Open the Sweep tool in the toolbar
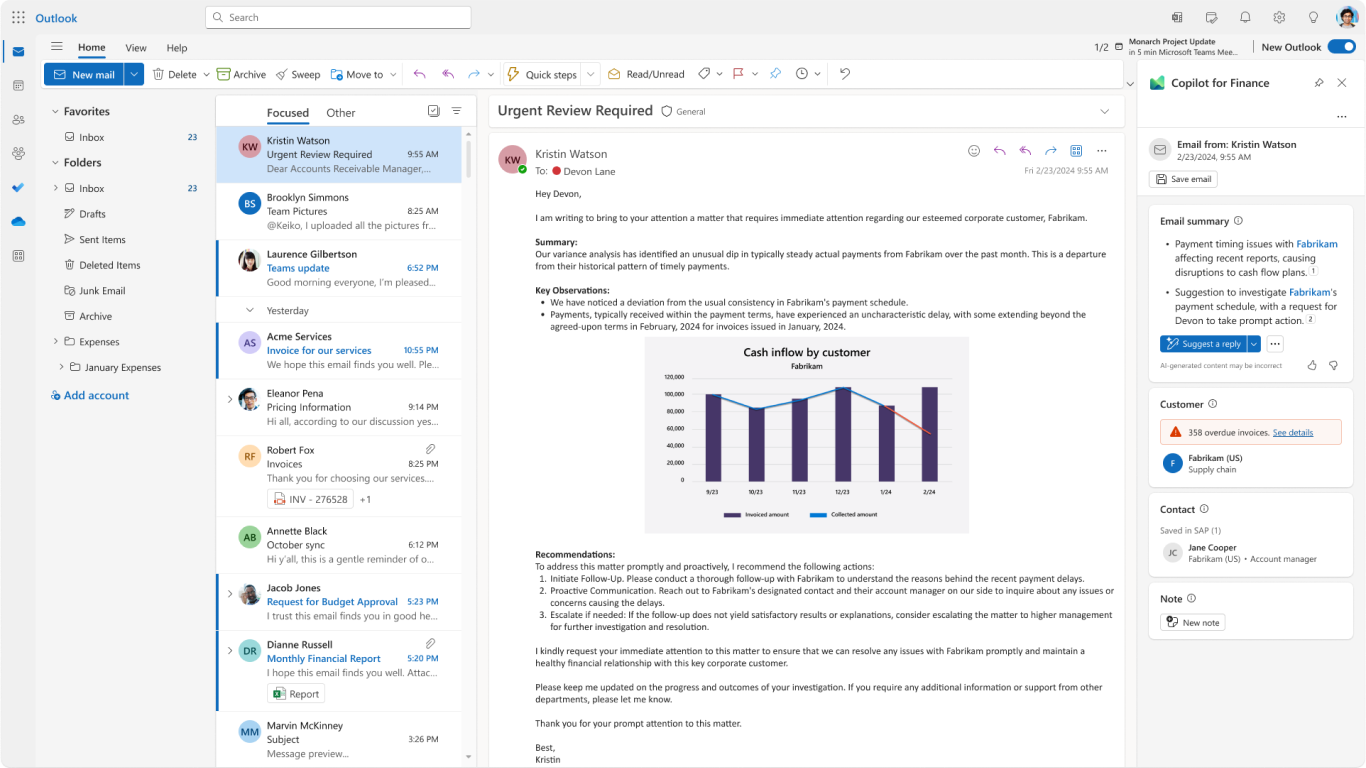Screen dimensions: 1366x768 298,73
